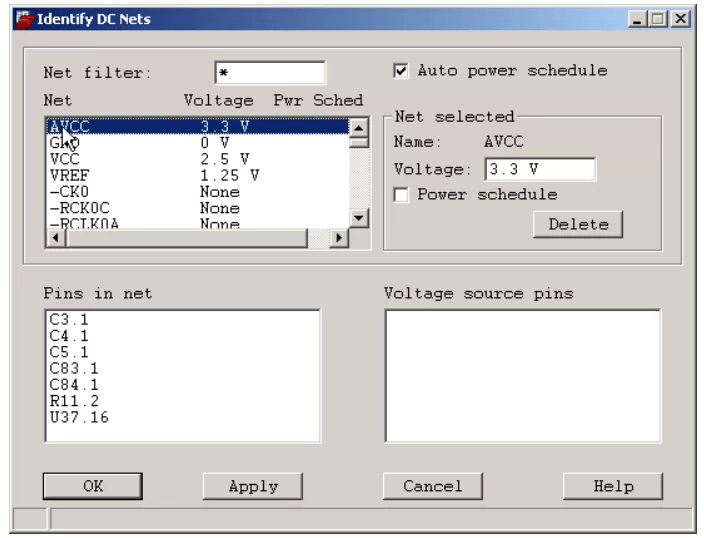This screenshot has width=704, height=538.
Task: Select the -RCLK0A net row
Action: [198, 223]
